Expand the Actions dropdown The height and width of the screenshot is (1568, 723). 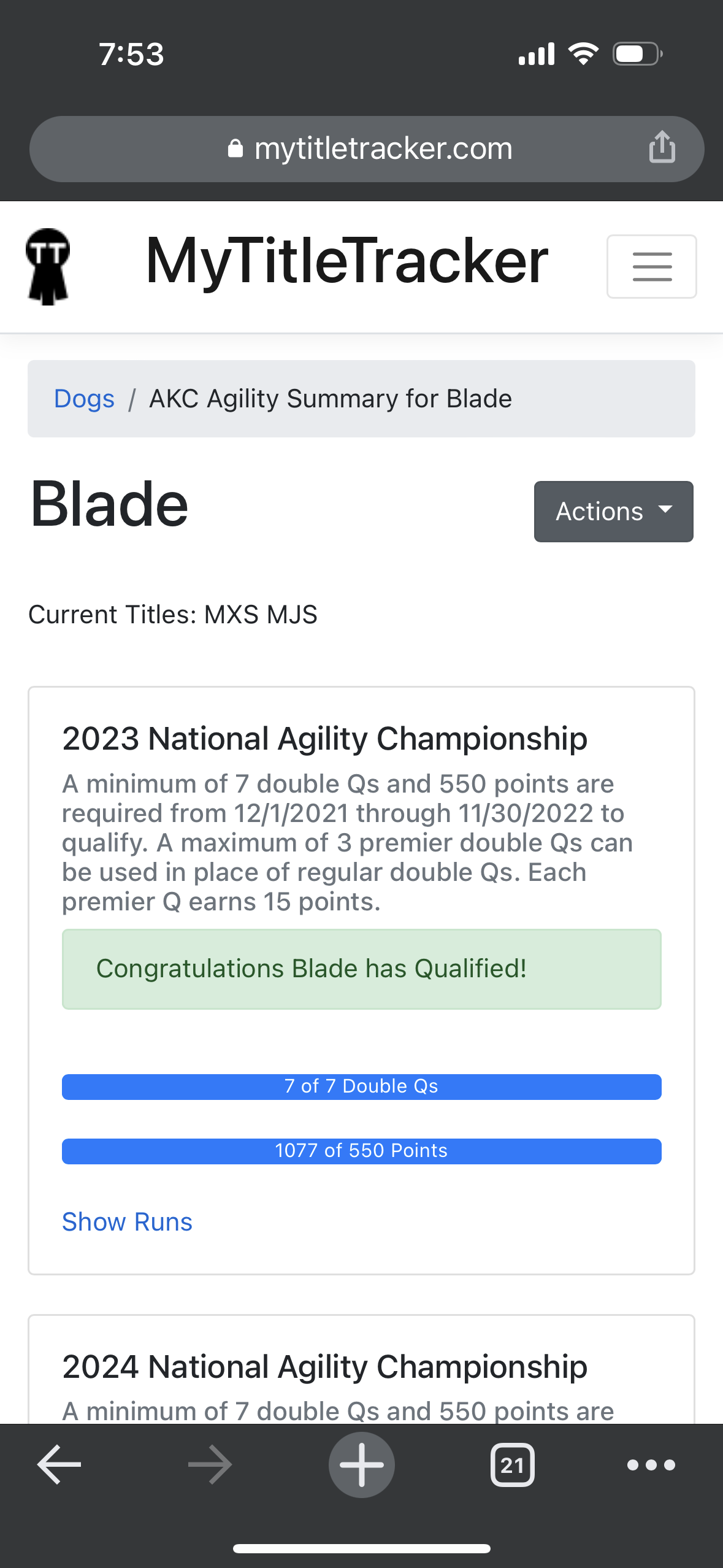[613, 511]
